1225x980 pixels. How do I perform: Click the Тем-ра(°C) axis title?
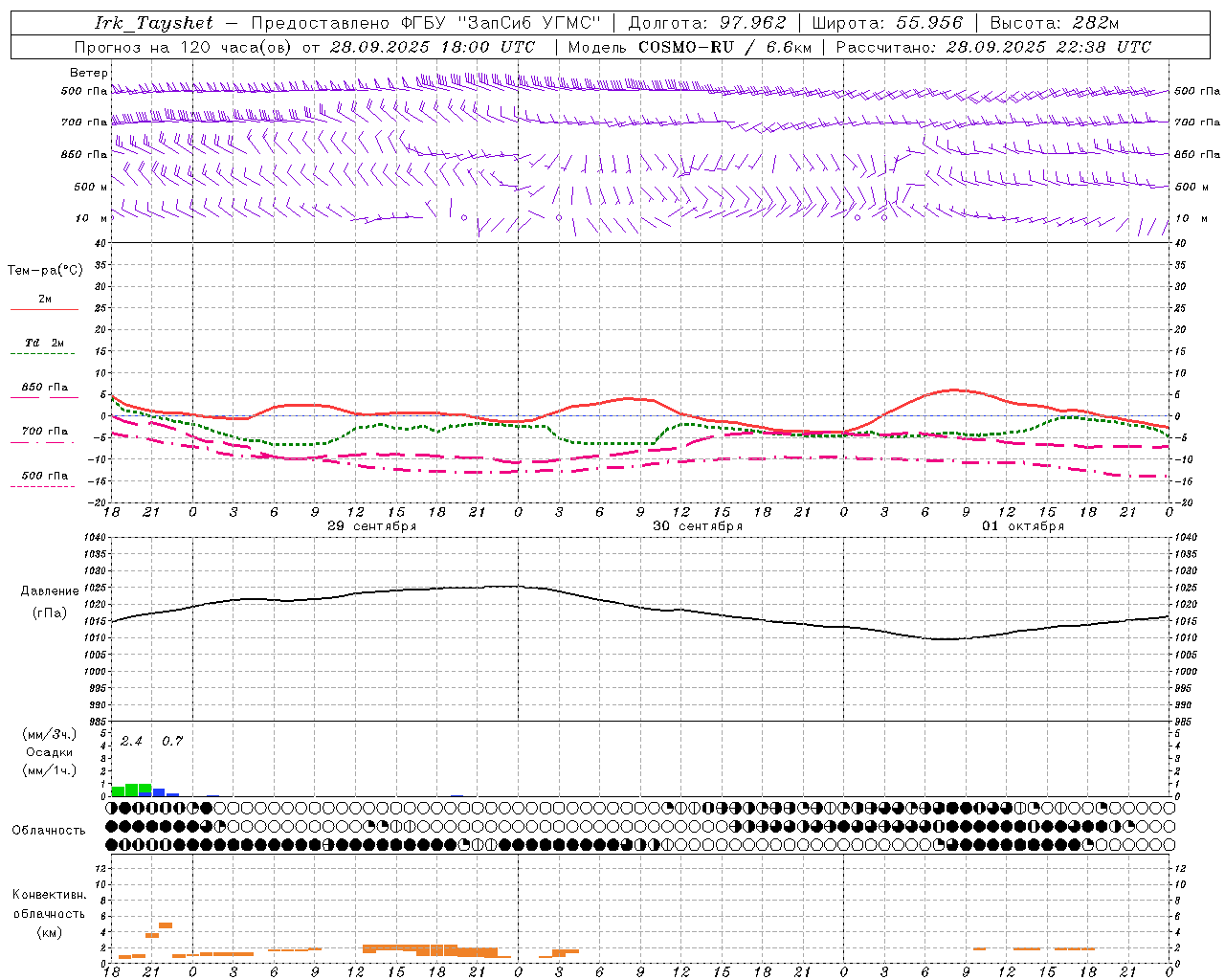coord(45,271)
